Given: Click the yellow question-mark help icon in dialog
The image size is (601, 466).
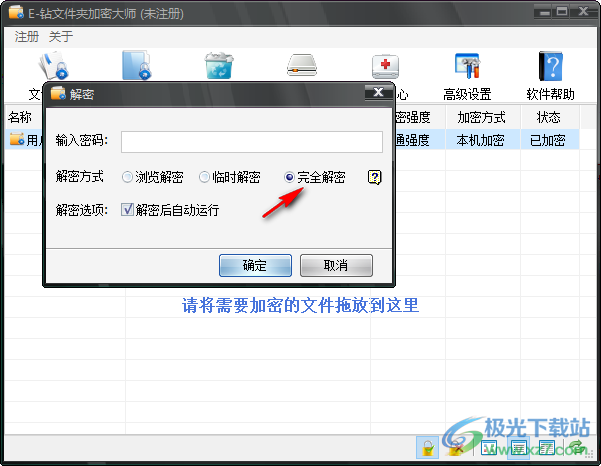Looking at the screenshot, I should (x=374, y=177).
